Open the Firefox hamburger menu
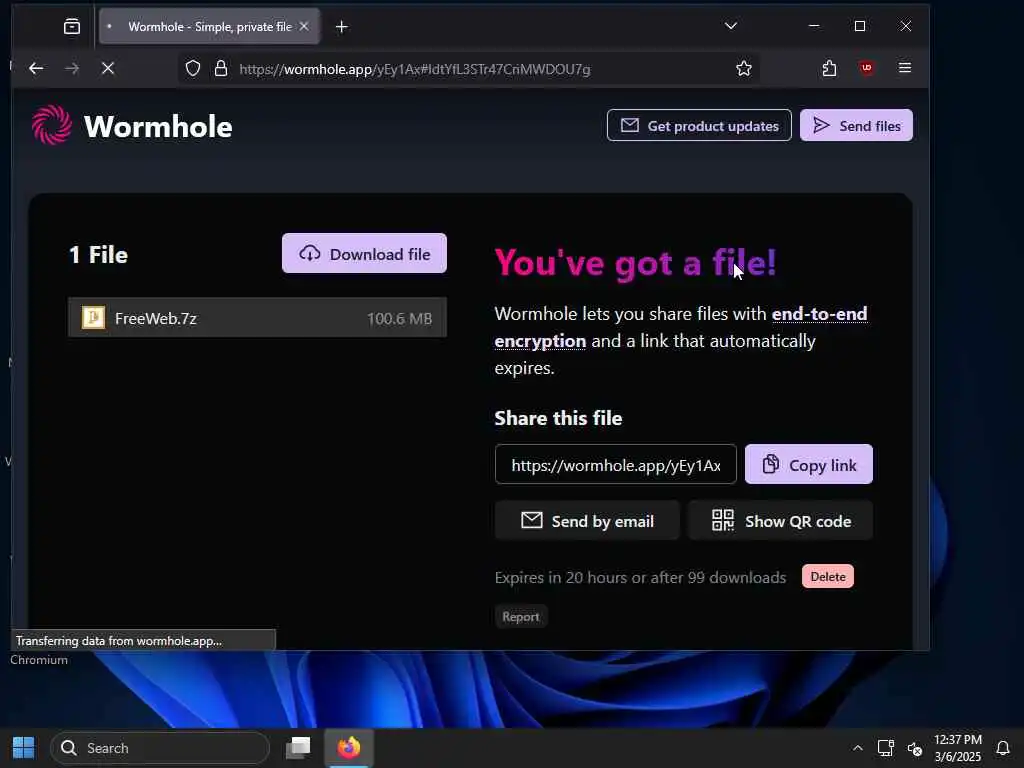 (904, 68)
